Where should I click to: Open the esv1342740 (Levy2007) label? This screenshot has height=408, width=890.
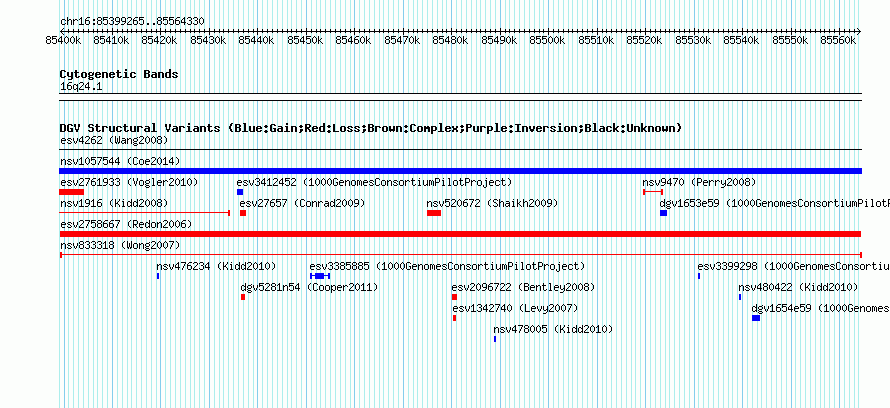515,308
